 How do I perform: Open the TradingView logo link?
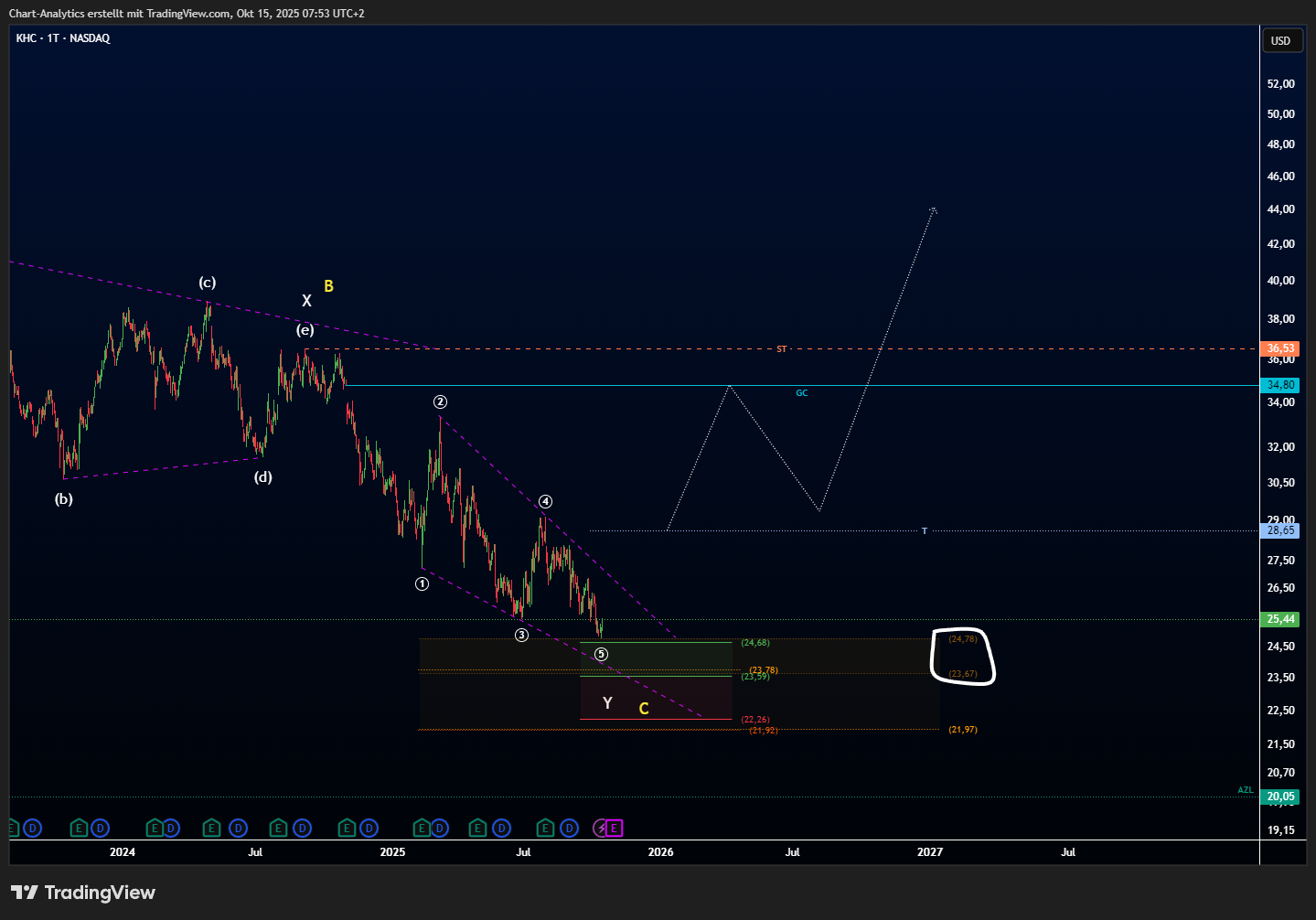pos(83,893)
